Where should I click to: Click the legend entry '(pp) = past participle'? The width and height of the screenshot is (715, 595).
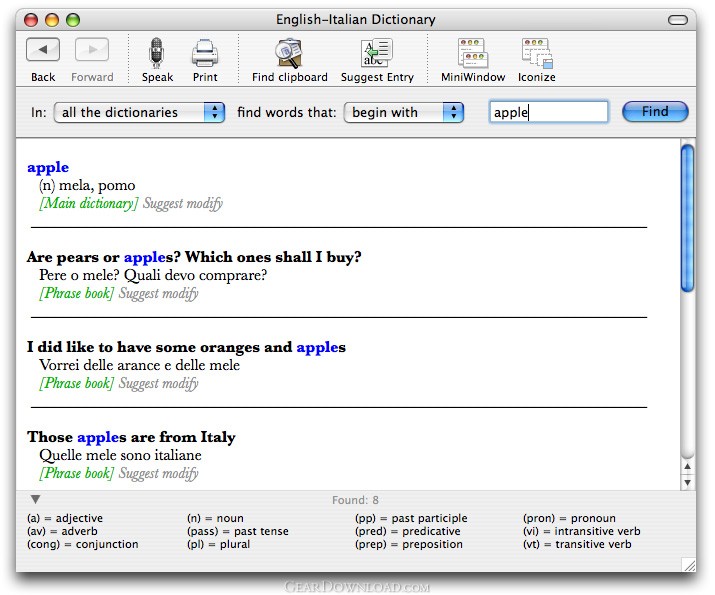point(411,518)
